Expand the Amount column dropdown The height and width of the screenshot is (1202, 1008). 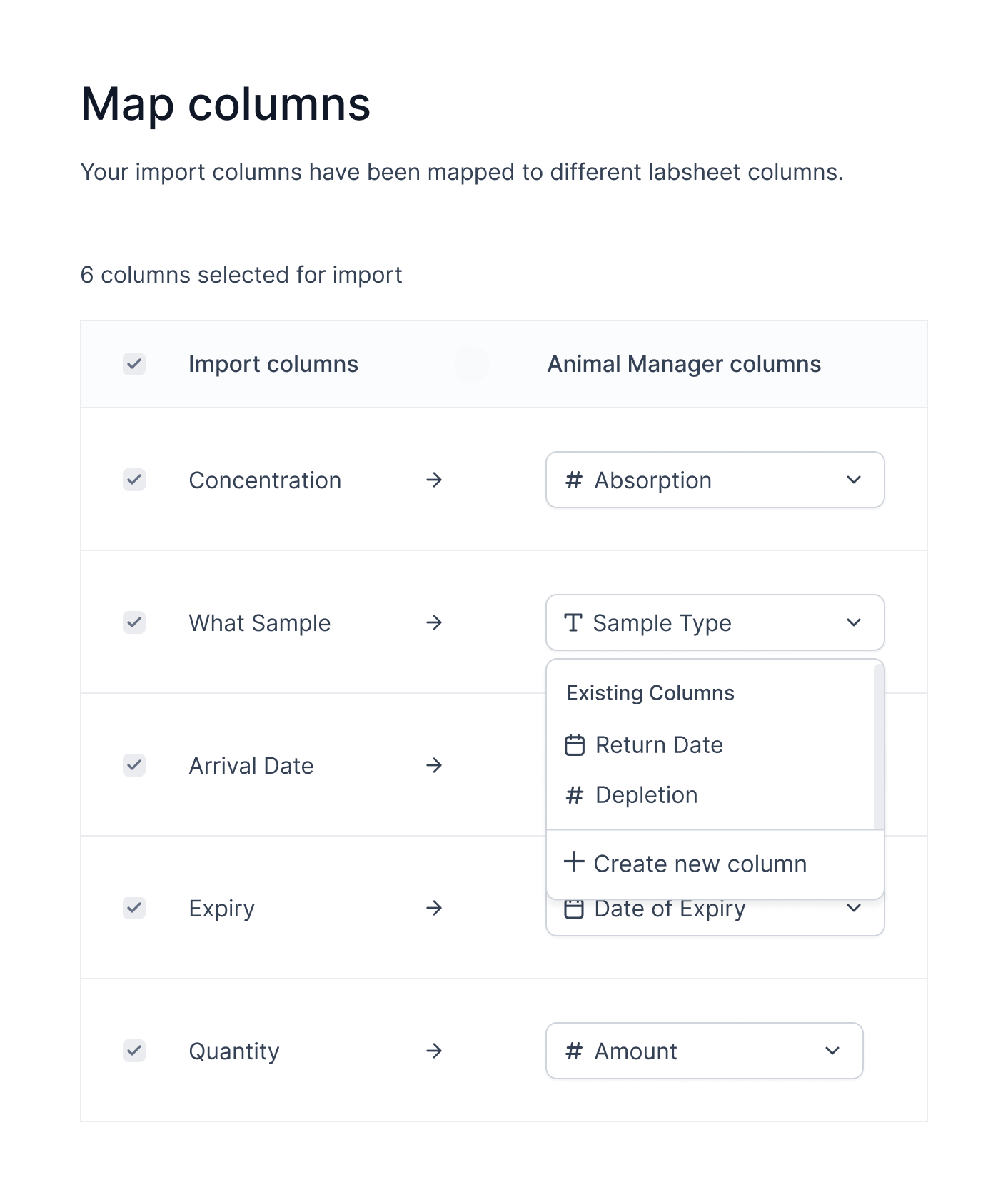pos(704,1051)
